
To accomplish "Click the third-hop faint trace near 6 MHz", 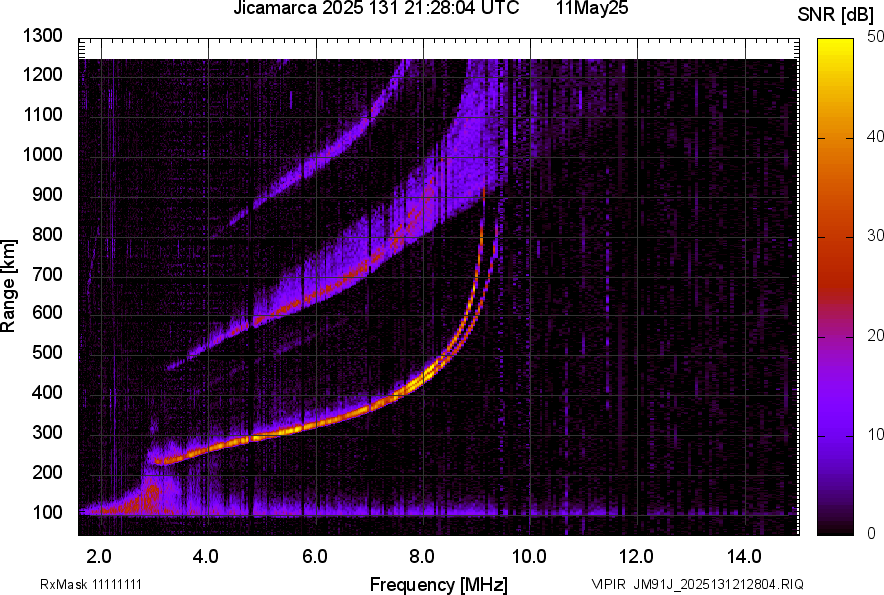I will (316, 160).
